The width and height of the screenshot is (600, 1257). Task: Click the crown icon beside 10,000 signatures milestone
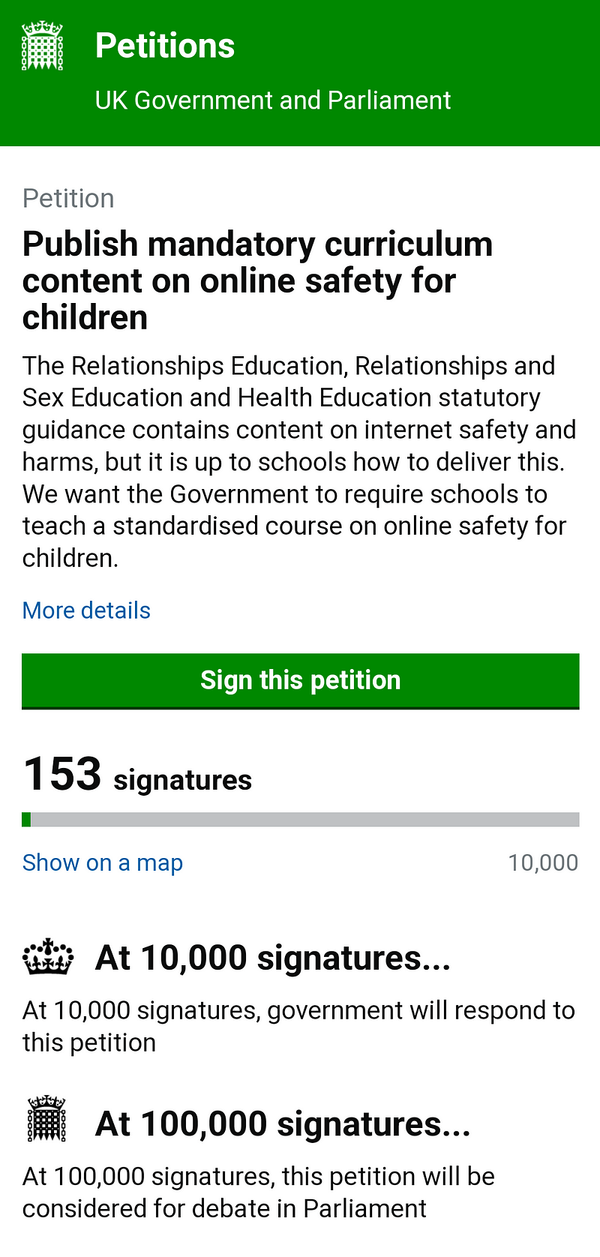pos(46,956)
